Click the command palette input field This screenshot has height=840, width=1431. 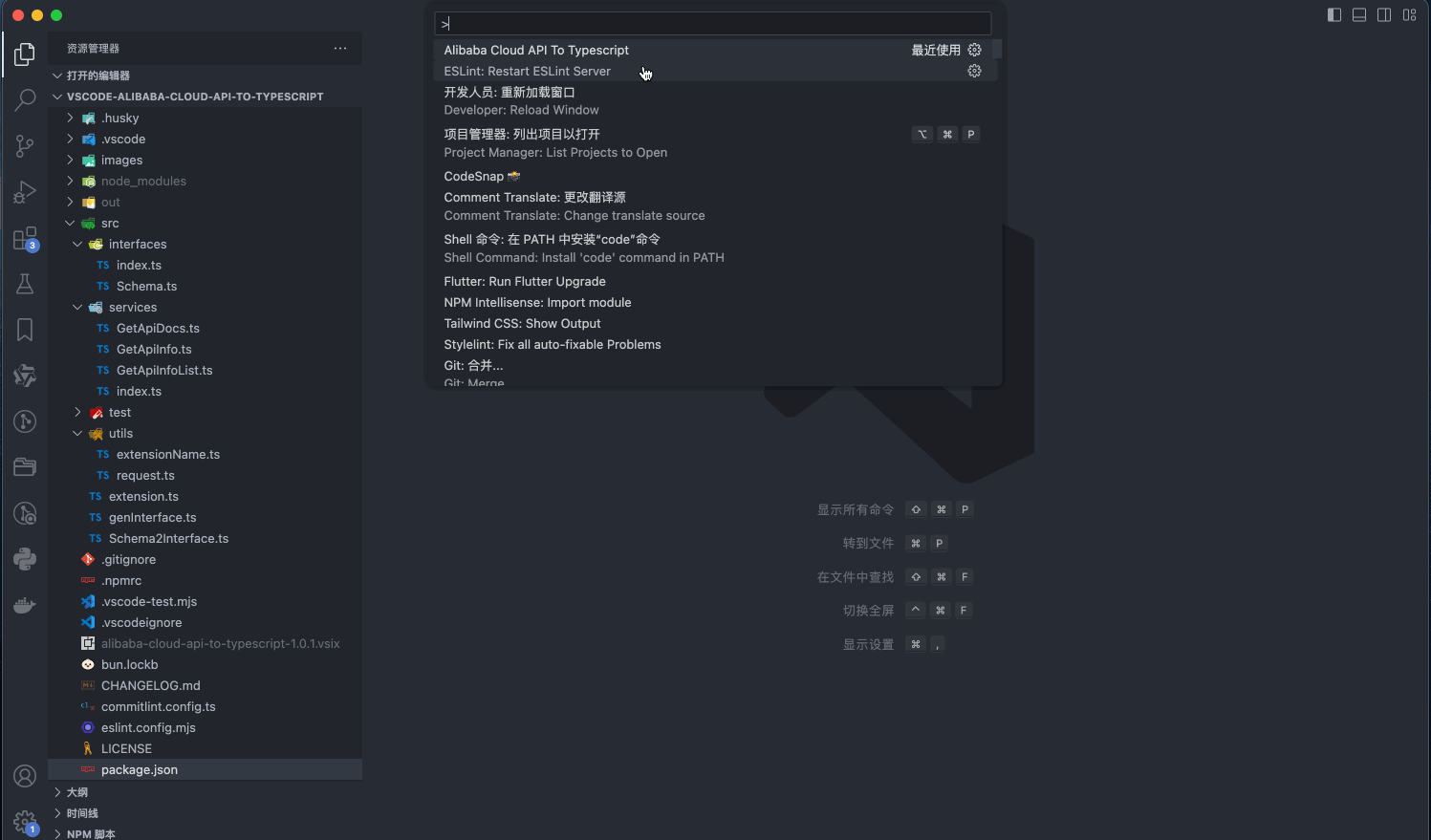(x=713, y=24)
